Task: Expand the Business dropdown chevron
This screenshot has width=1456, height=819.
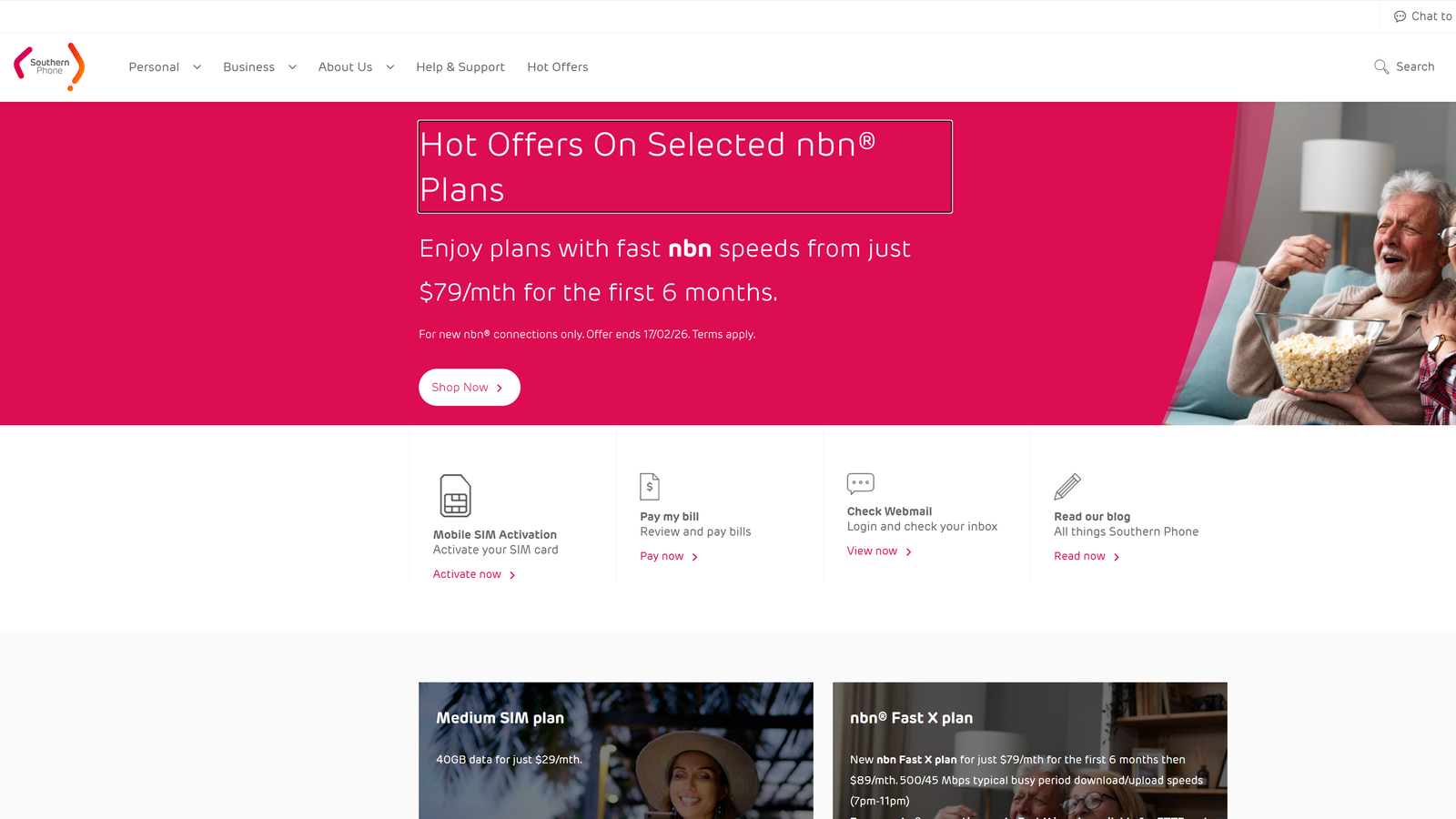Action: pyautogui.click(x=292, y=66)
